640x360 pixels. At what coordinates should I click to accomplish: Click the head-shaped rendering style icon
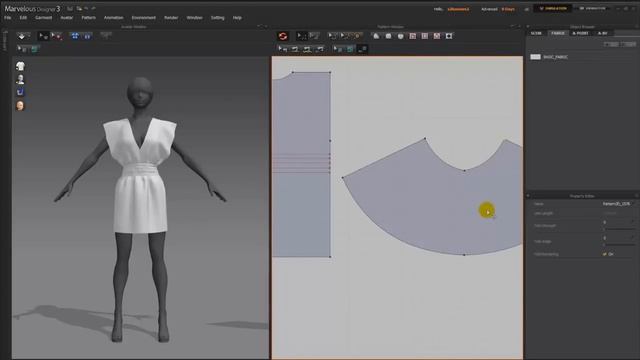point(20,106)
